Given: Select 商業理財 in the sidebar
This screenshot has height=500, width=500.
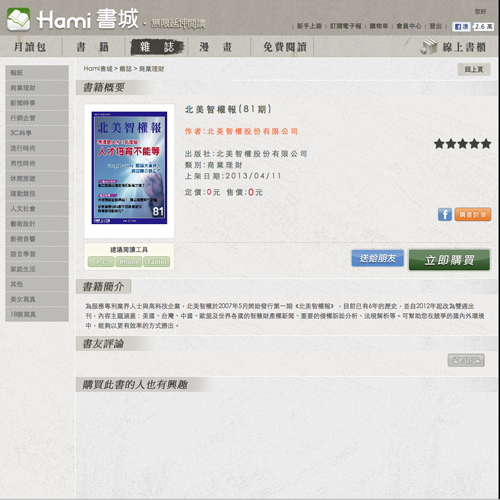Looking at the screenshot, I should (x=37, y=88).
